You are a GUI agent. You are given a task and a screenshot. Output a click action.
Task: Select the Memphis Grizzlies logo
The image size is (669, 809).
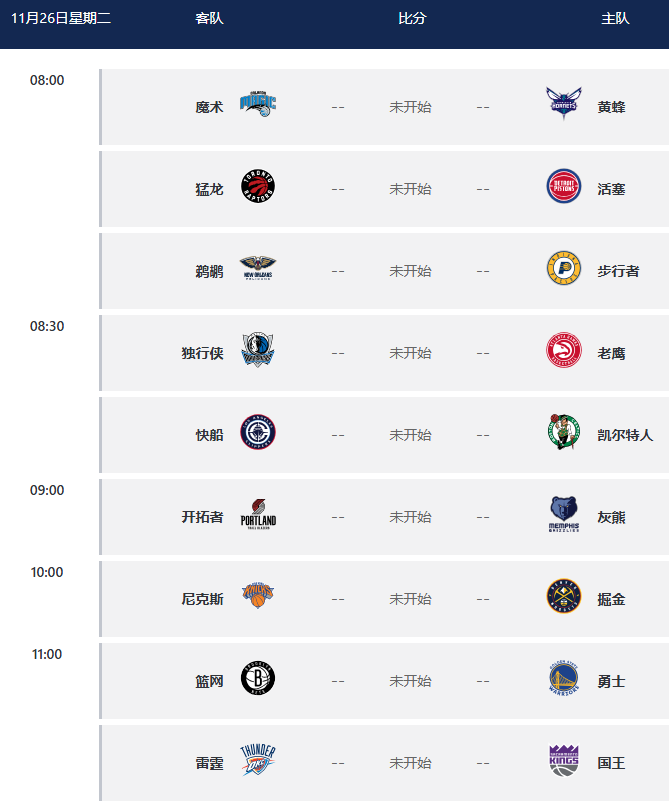[564, 514]
